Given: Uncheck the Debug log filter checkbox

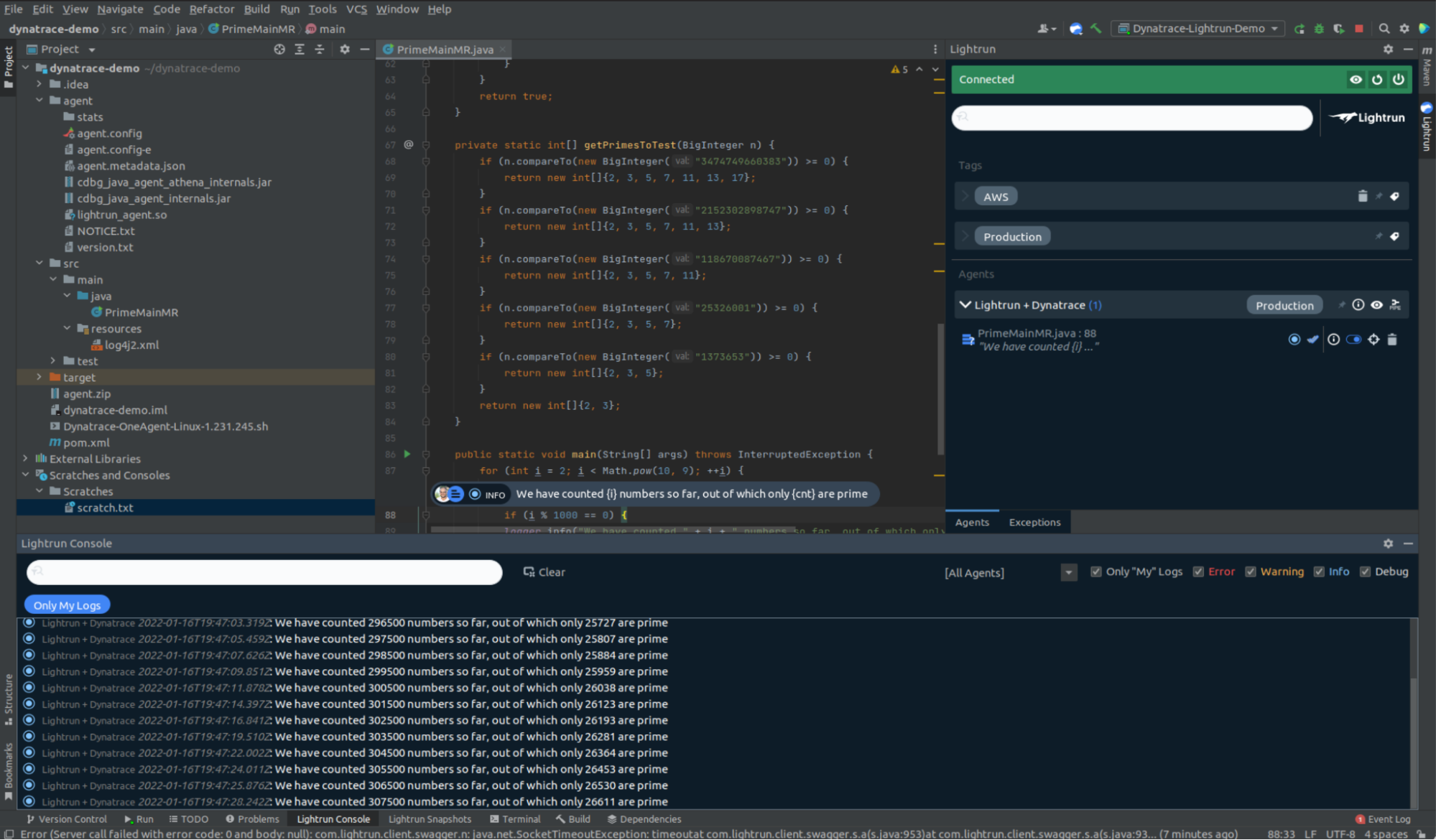Looking at the screenshot, I should [1365, 572].
